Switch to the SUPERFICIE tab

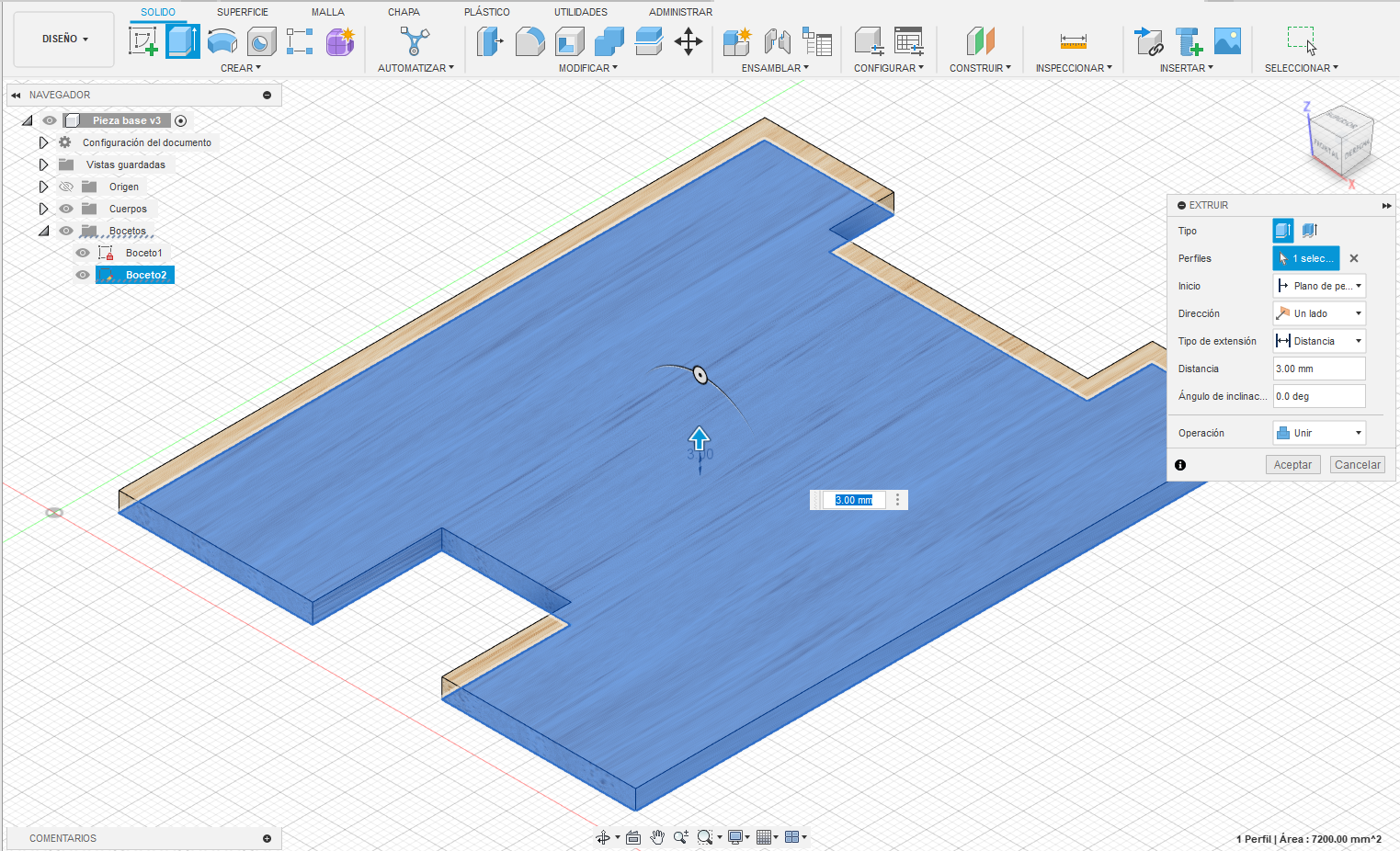pos(243,12)
